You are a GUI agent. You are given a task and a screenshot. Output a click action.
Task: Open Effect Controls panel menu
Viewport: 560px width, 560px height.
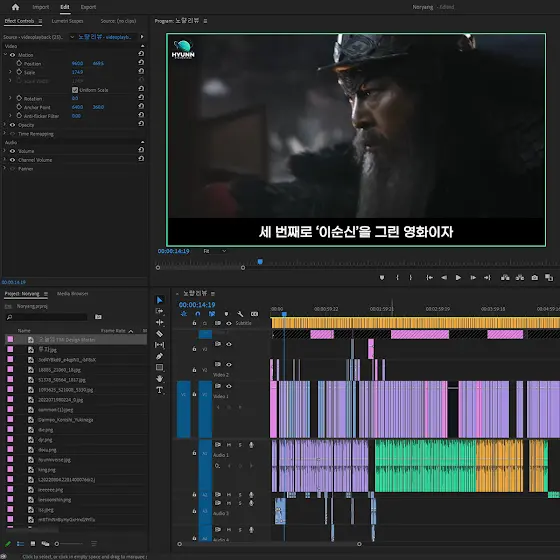pyautogui.click(x=40, y=21)
